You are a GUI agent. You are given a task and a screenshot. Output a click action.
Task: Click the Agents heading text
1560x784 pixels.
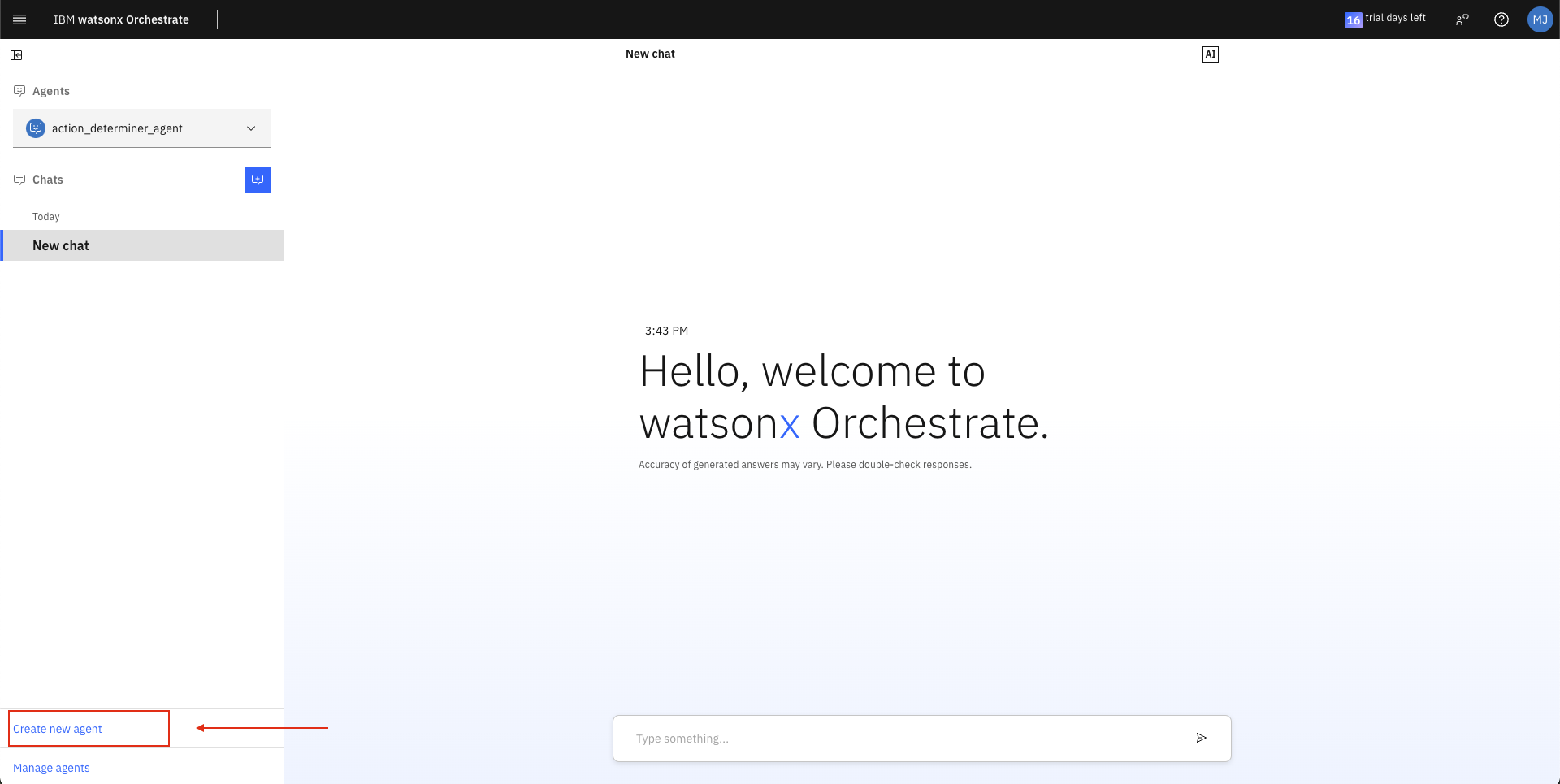point(51,91)
